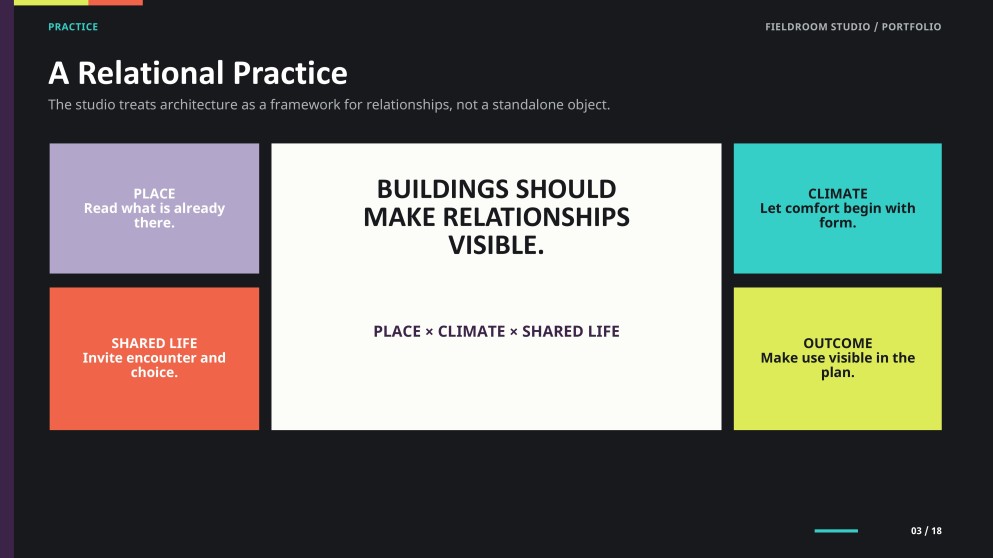Click the text Make use visible in the plan
This screenshot has width=993, height=558.
tap(837, 365)
